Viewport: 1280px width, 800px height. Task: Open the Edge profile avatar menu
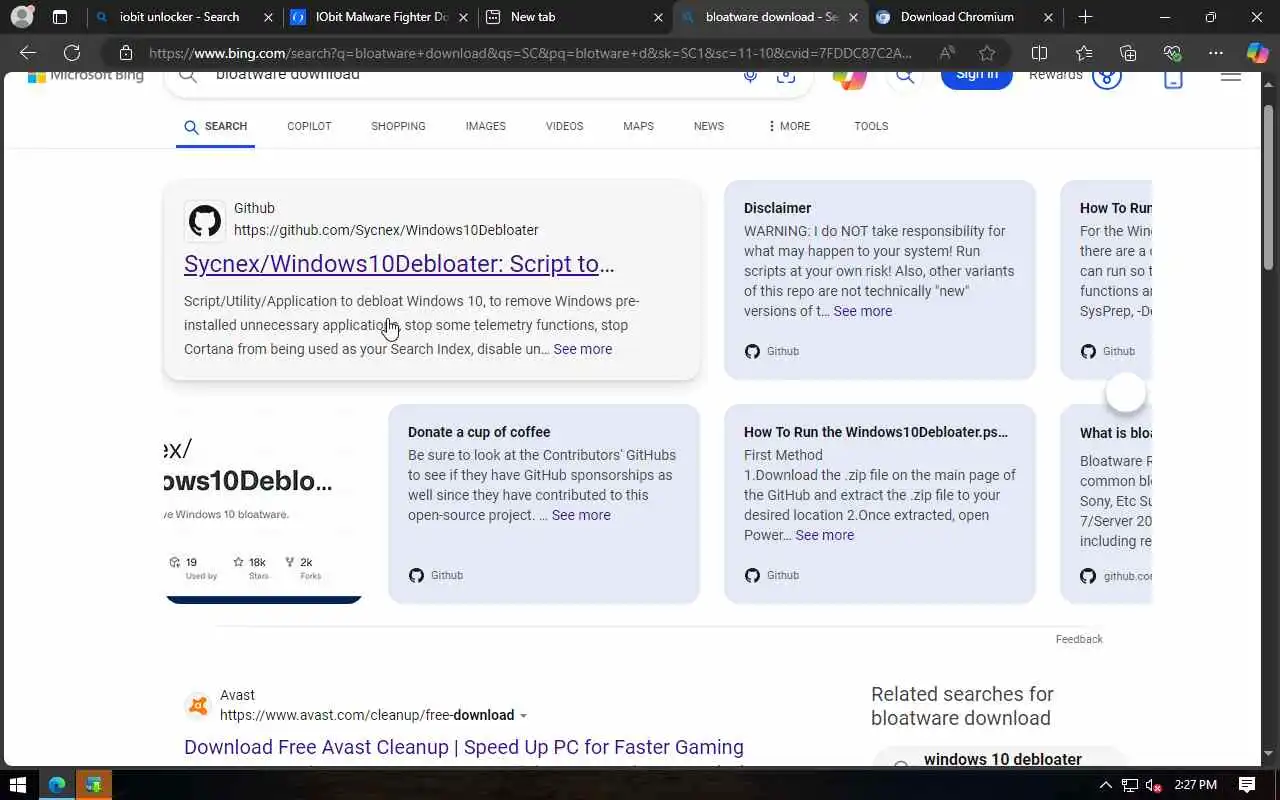pos(22,17)
